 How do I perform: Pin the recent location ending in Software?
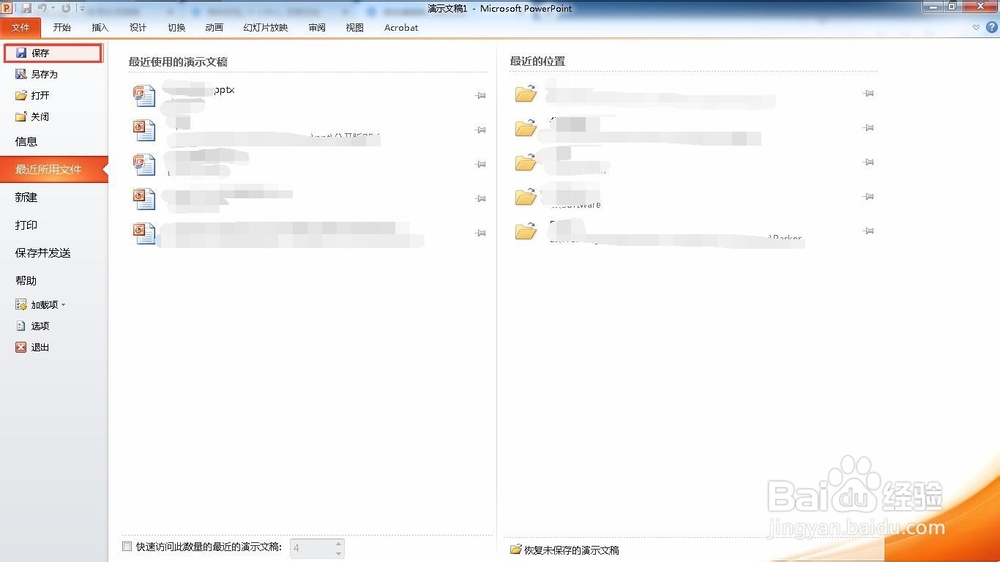tap(868, 197)
